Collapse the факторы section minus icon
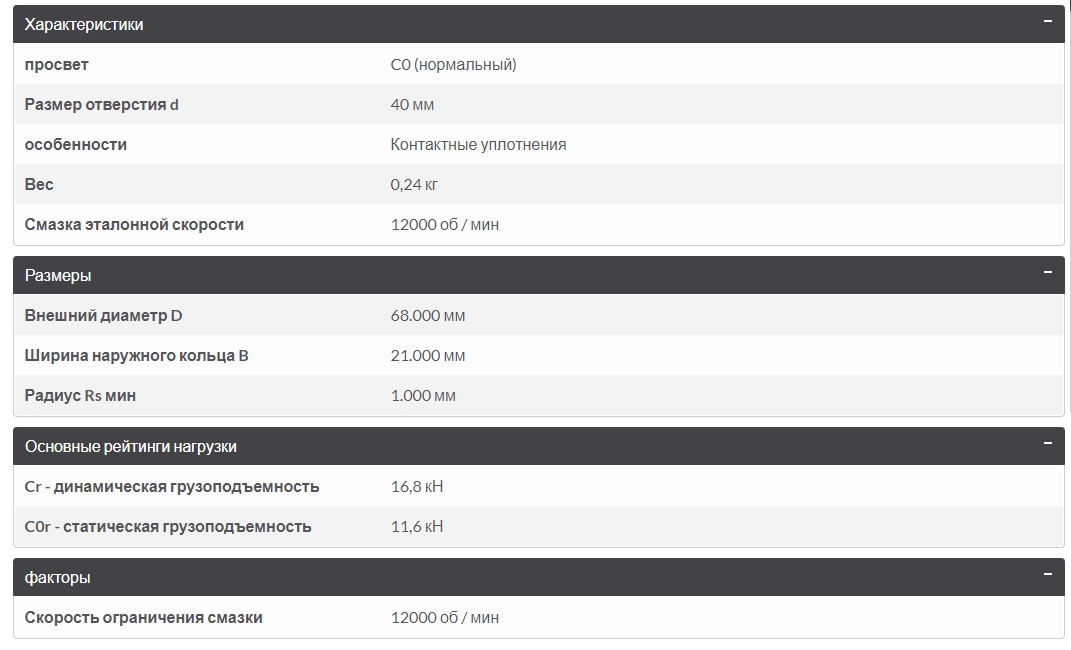 pos(1047,574)
